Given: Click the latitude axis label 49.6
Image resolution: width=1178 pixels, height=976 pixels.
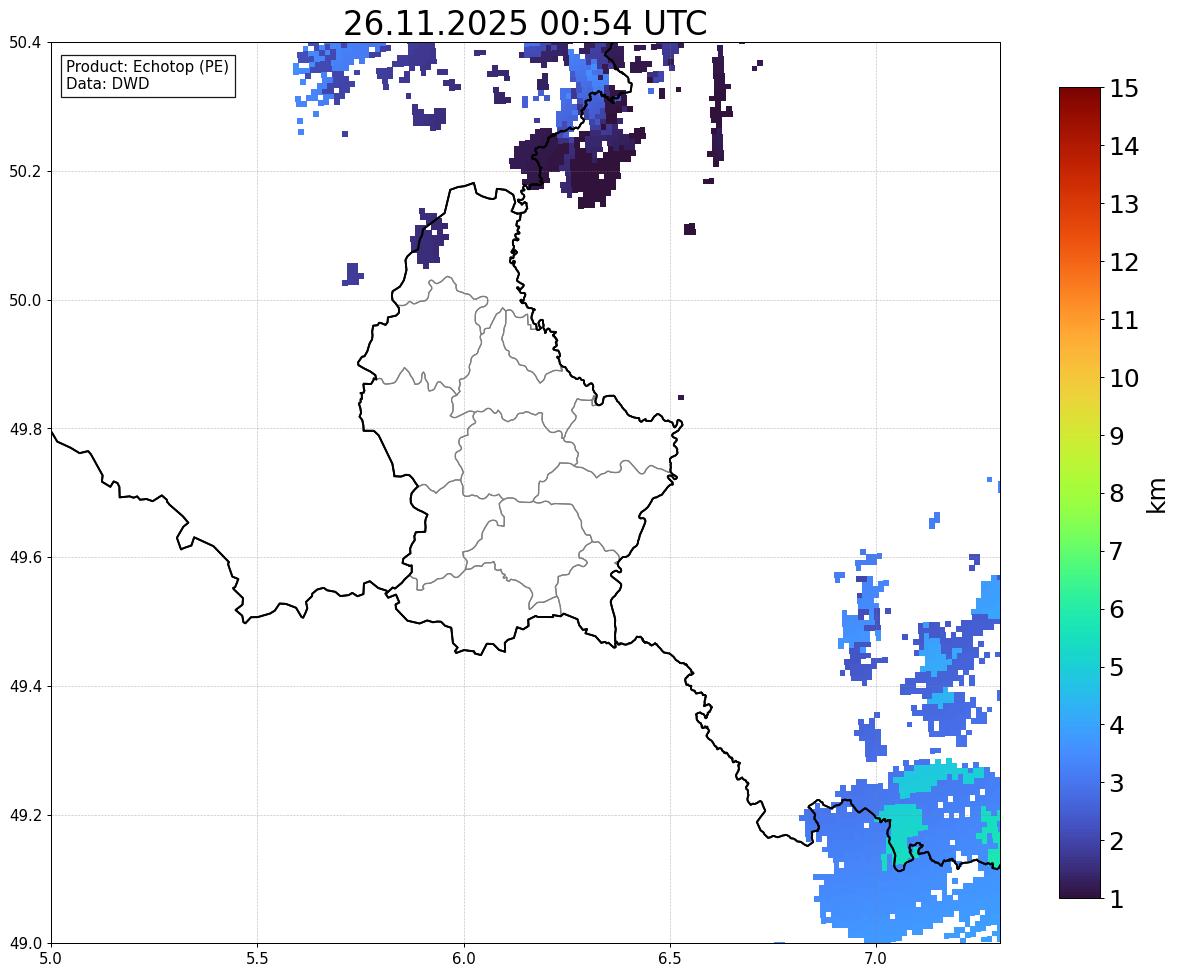Looking at the screenshot, I should click(25, 557).
